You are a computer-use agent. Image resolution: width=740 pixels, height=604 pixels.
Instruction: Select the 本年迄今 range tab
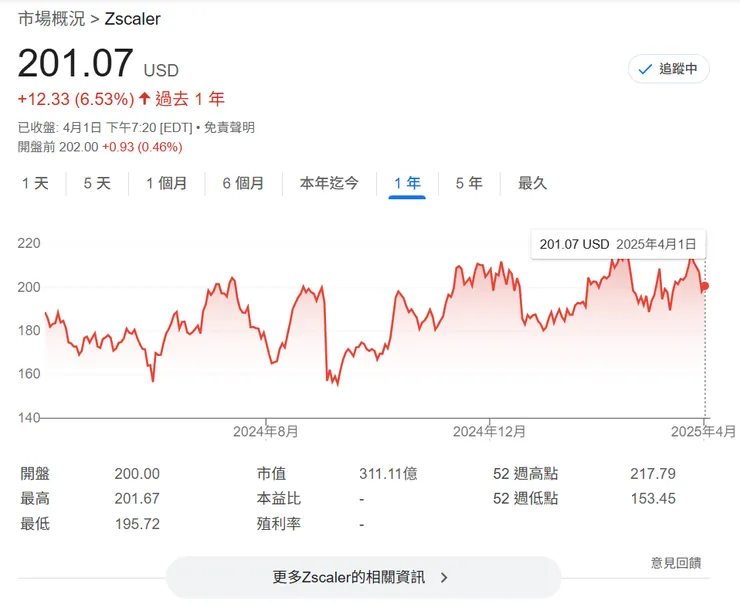tap(329, 183)
